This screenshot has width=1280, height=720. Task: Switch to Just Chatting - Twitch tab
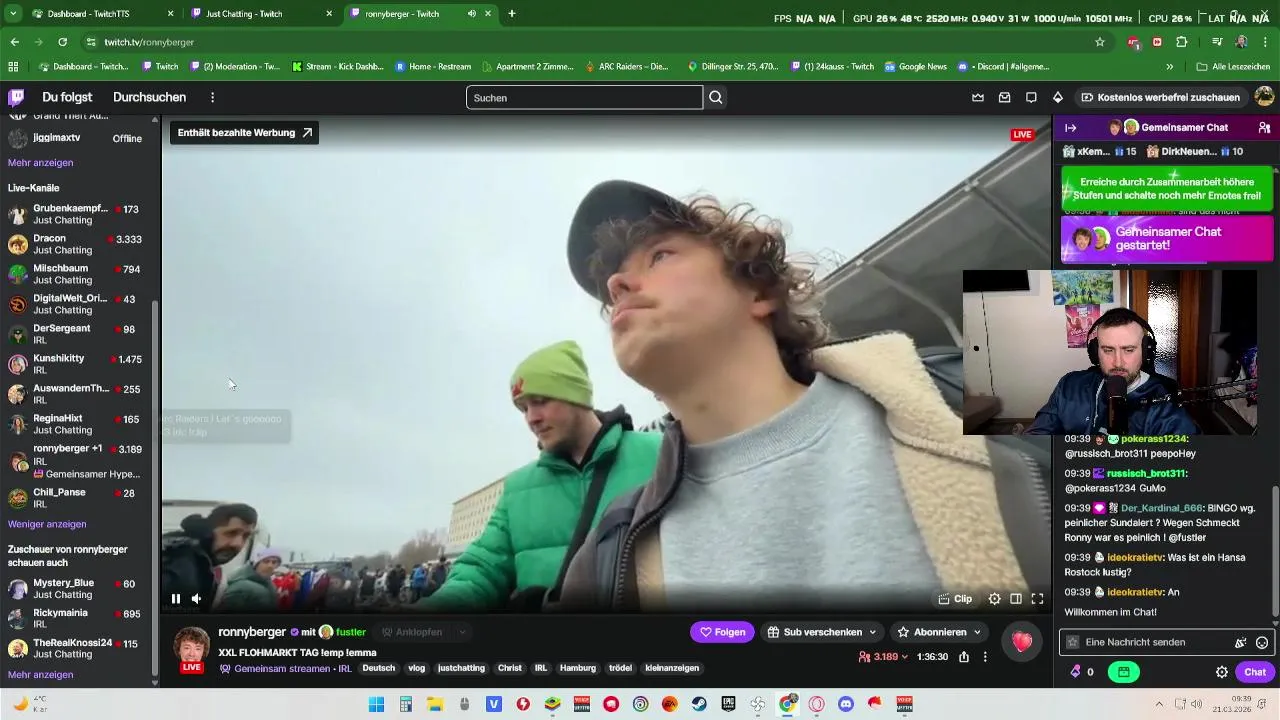[x=262, y=14]
